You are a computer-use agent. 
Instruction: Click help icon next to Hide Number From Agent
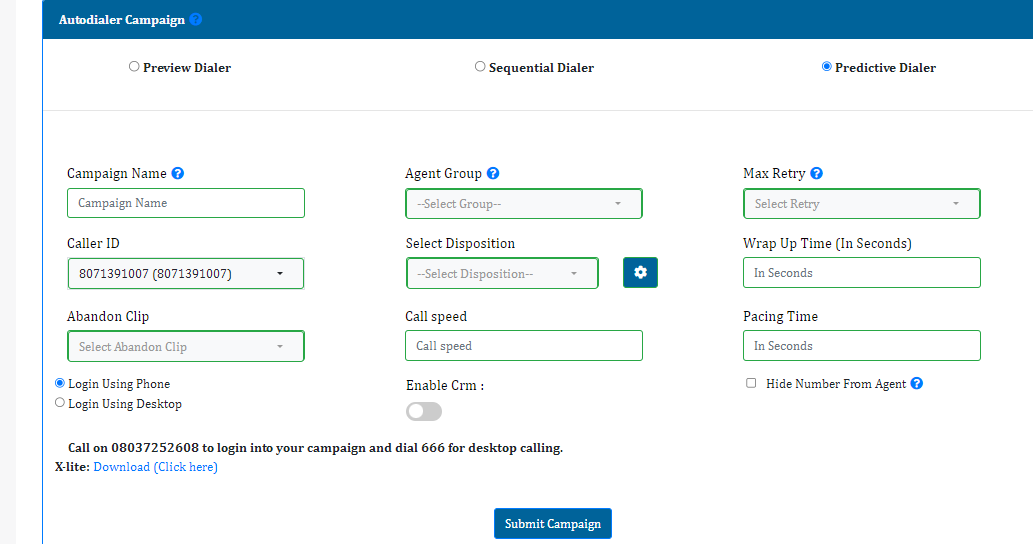[917, 383]
